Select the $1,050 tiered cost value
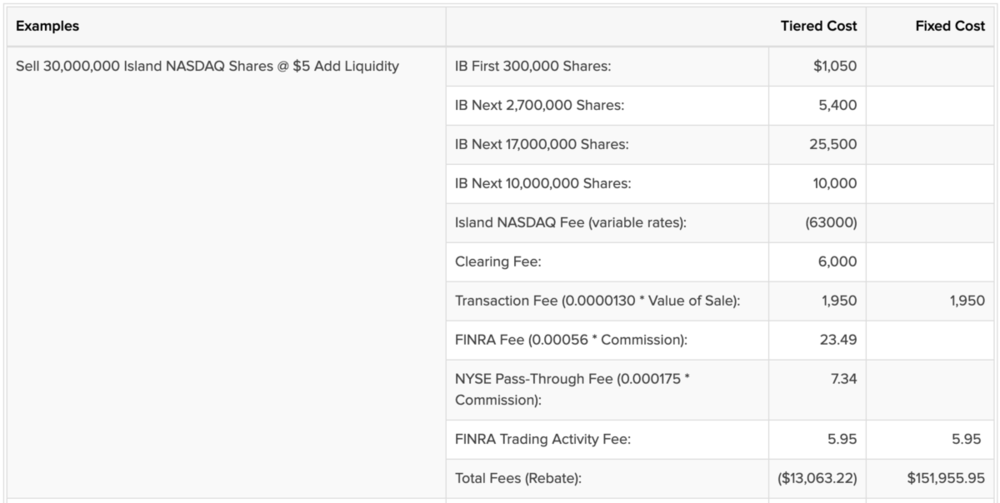Viewport: 1000px width, 503px height. (x=835, y=66)
